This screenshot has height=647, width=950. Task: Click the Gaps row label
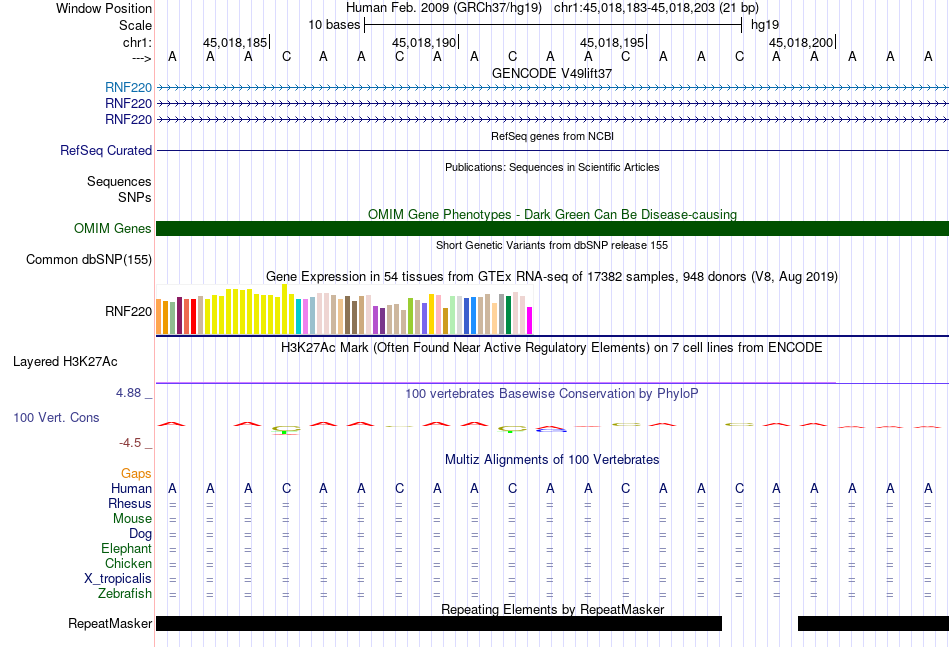coord(136,473)
